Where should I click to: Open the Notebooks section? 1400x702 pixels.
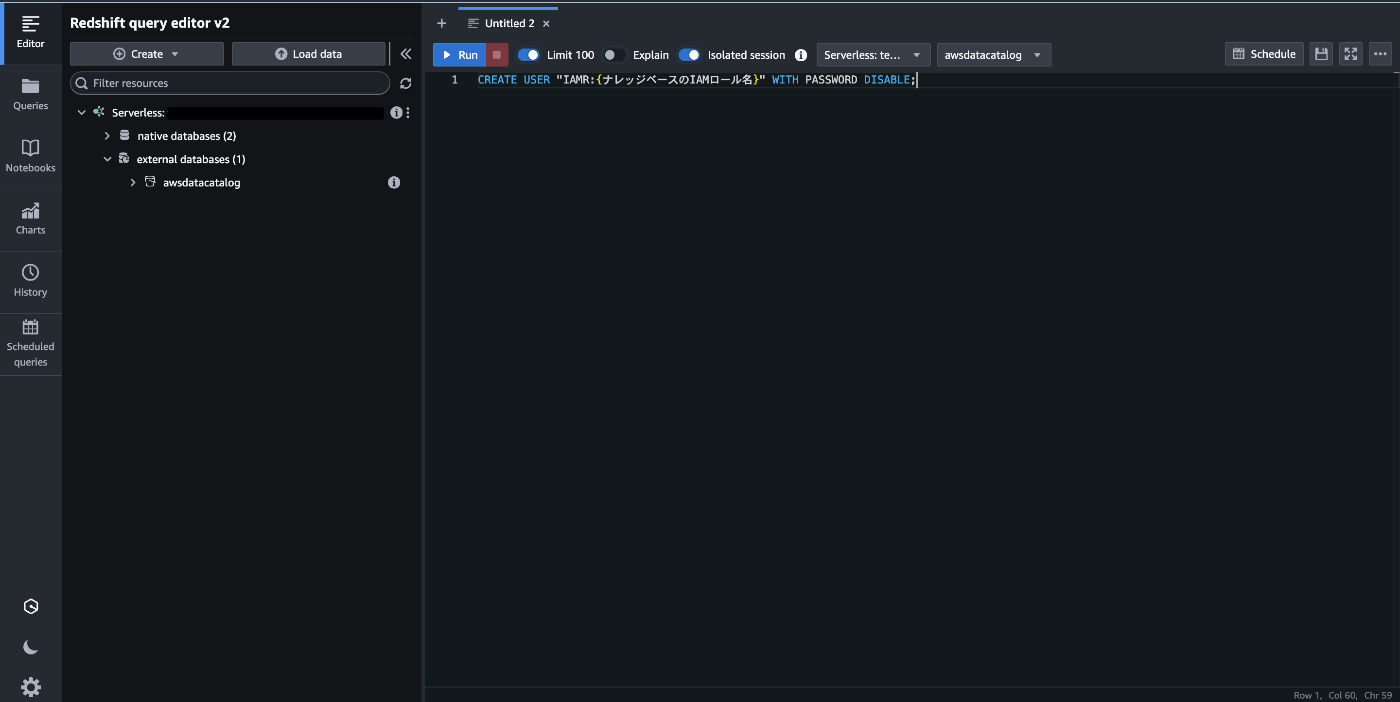[30, 156]
